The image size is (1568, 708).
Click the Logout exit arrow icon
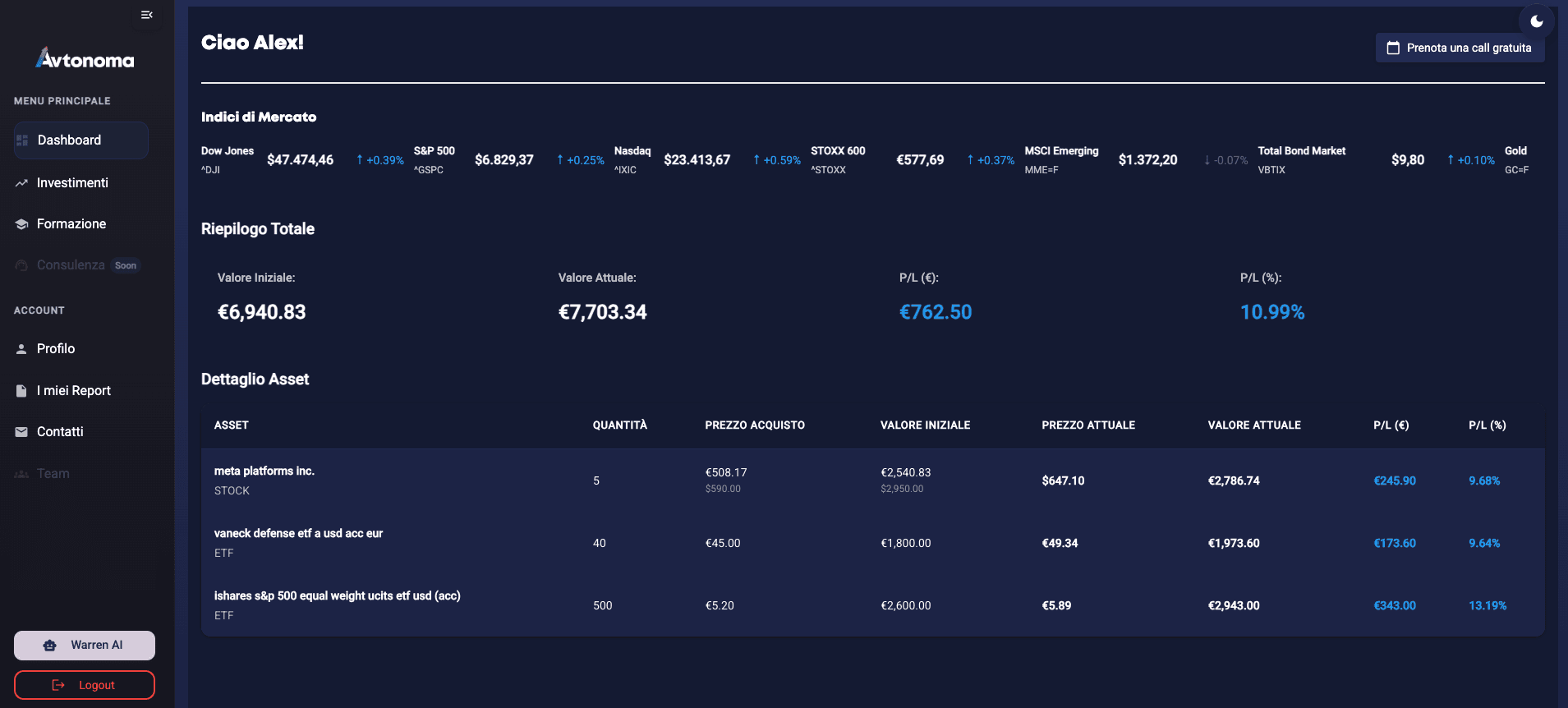(58, 685)
